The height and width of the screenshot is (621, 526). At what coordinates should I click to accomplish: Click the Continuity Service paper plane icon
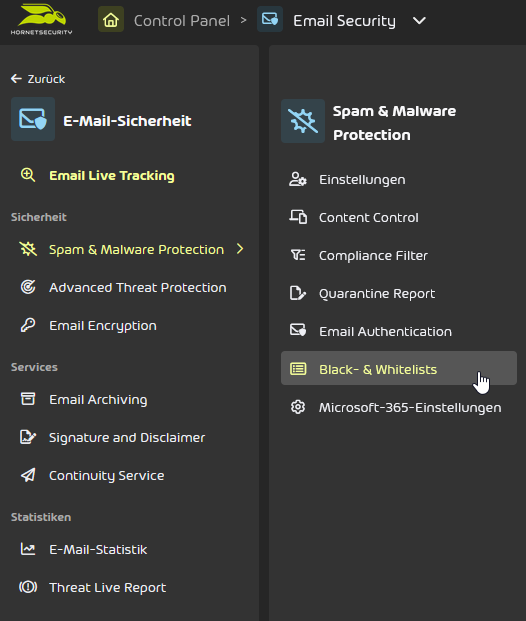(28, 475)
